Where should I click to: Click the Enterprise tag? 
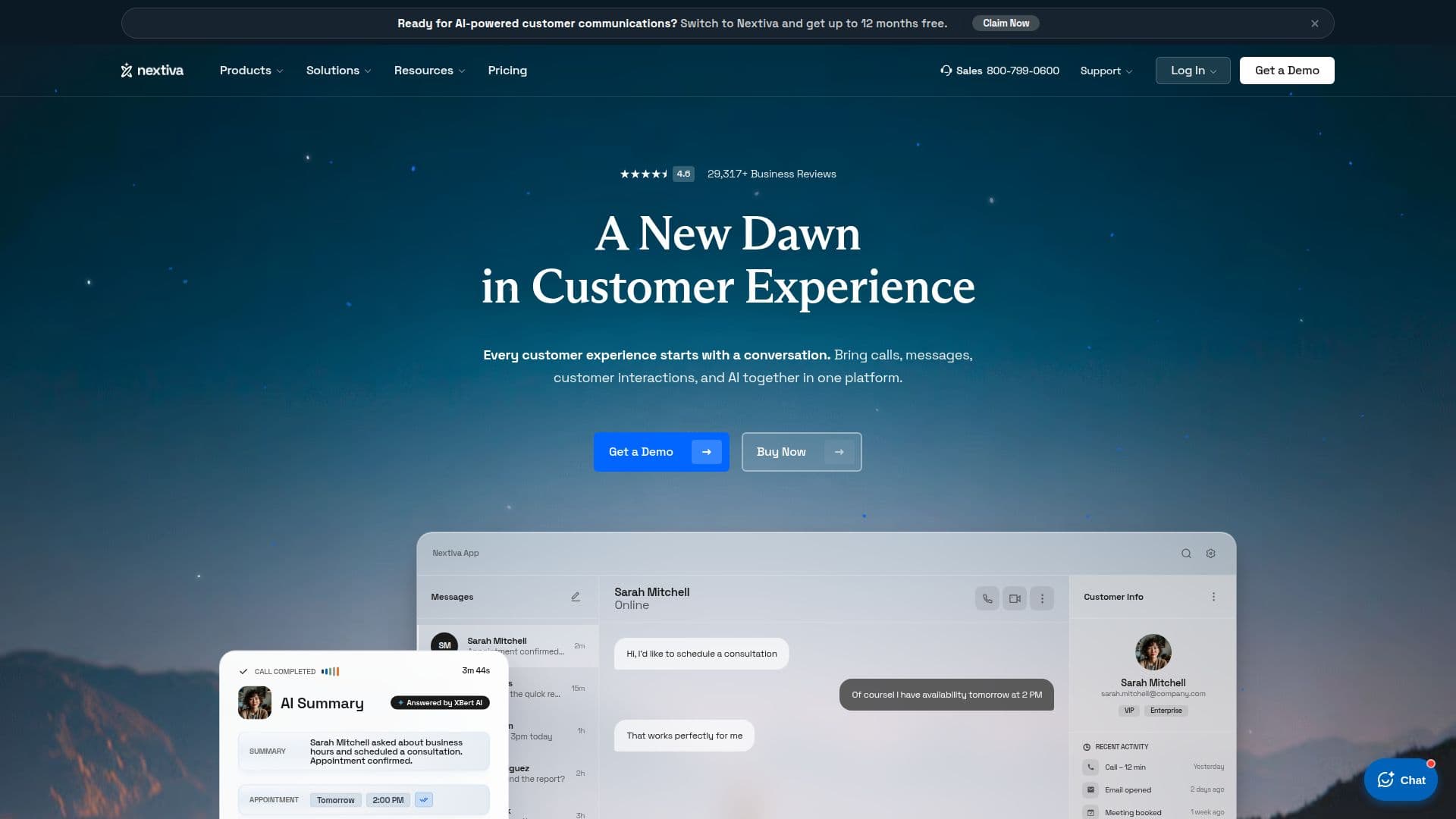(1166, 711)
